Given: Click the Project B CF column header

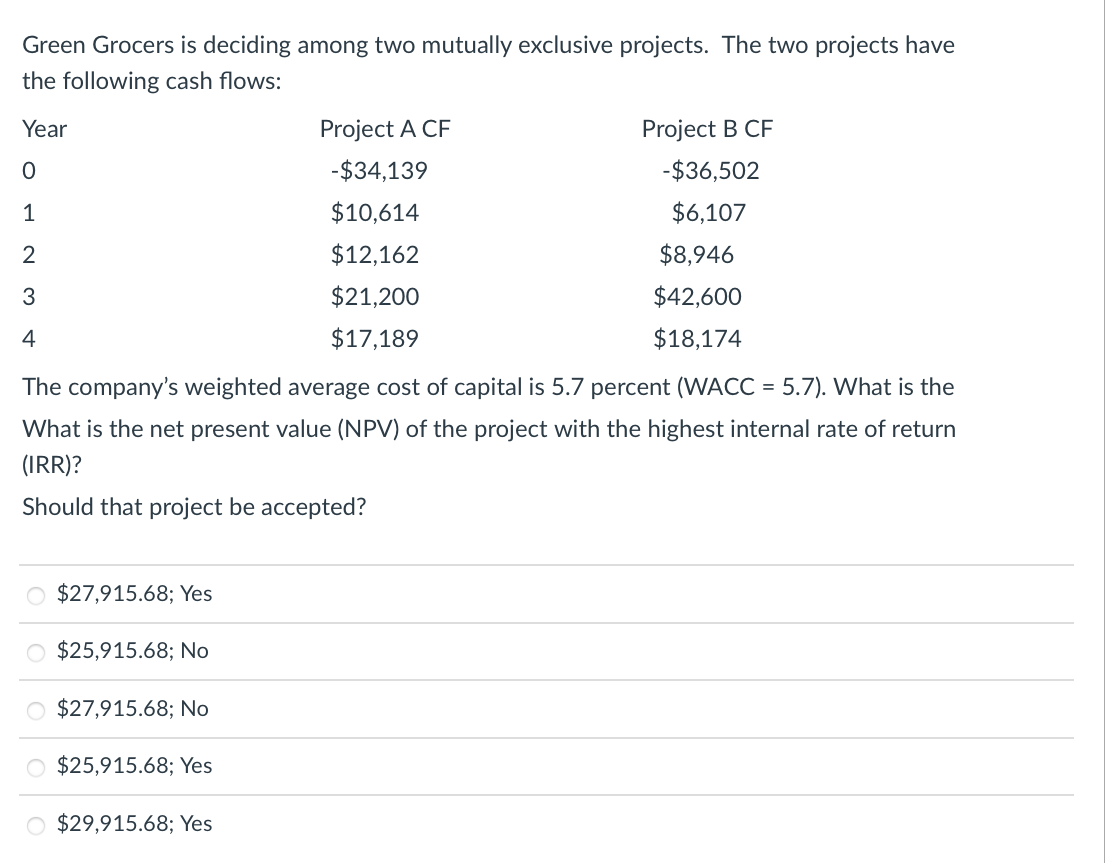Looking at the screenshot, I should pyautogui.click(x=707, y=130).
